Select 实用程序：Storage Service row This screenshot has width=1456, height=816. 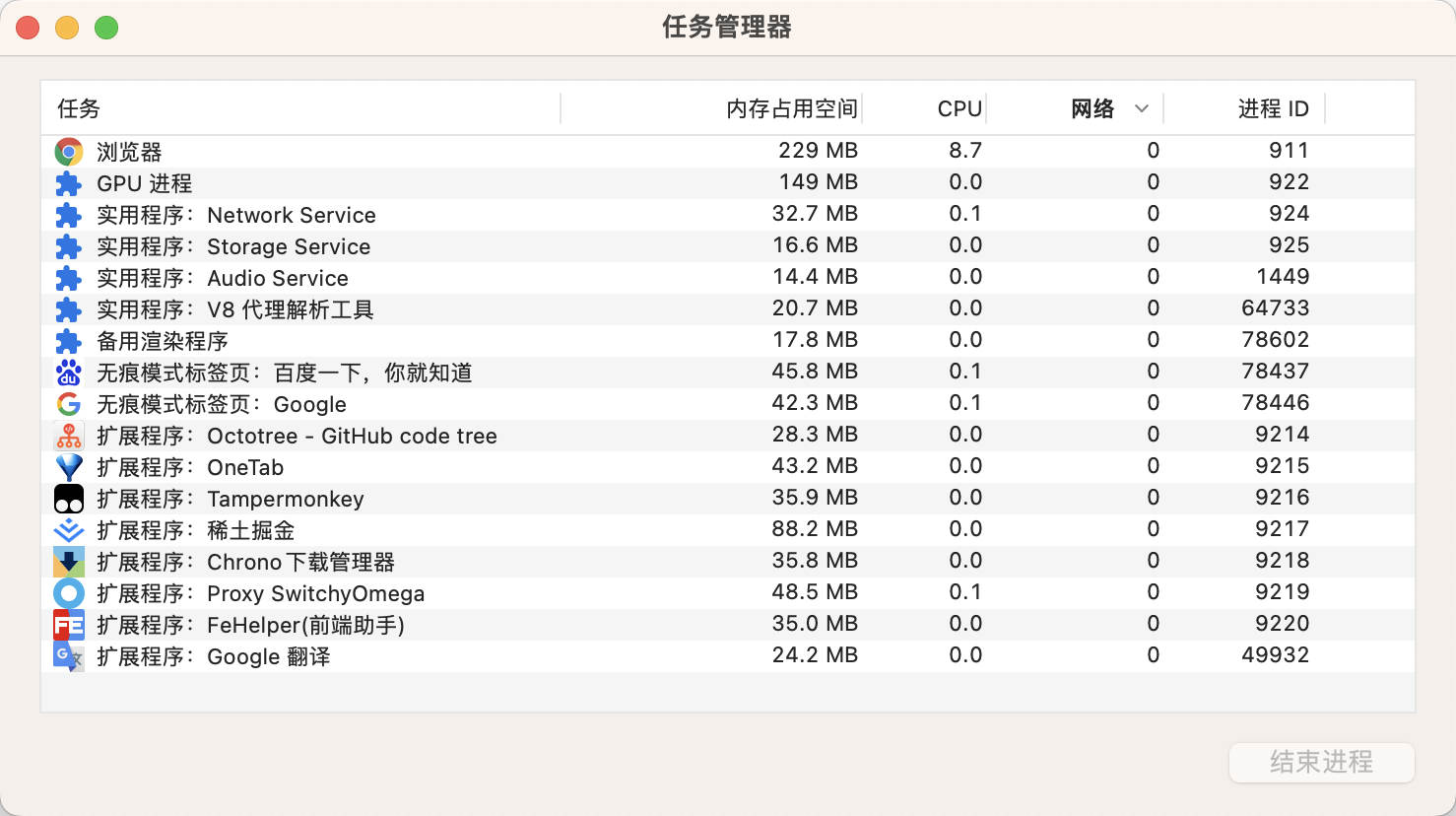point(728,246)
